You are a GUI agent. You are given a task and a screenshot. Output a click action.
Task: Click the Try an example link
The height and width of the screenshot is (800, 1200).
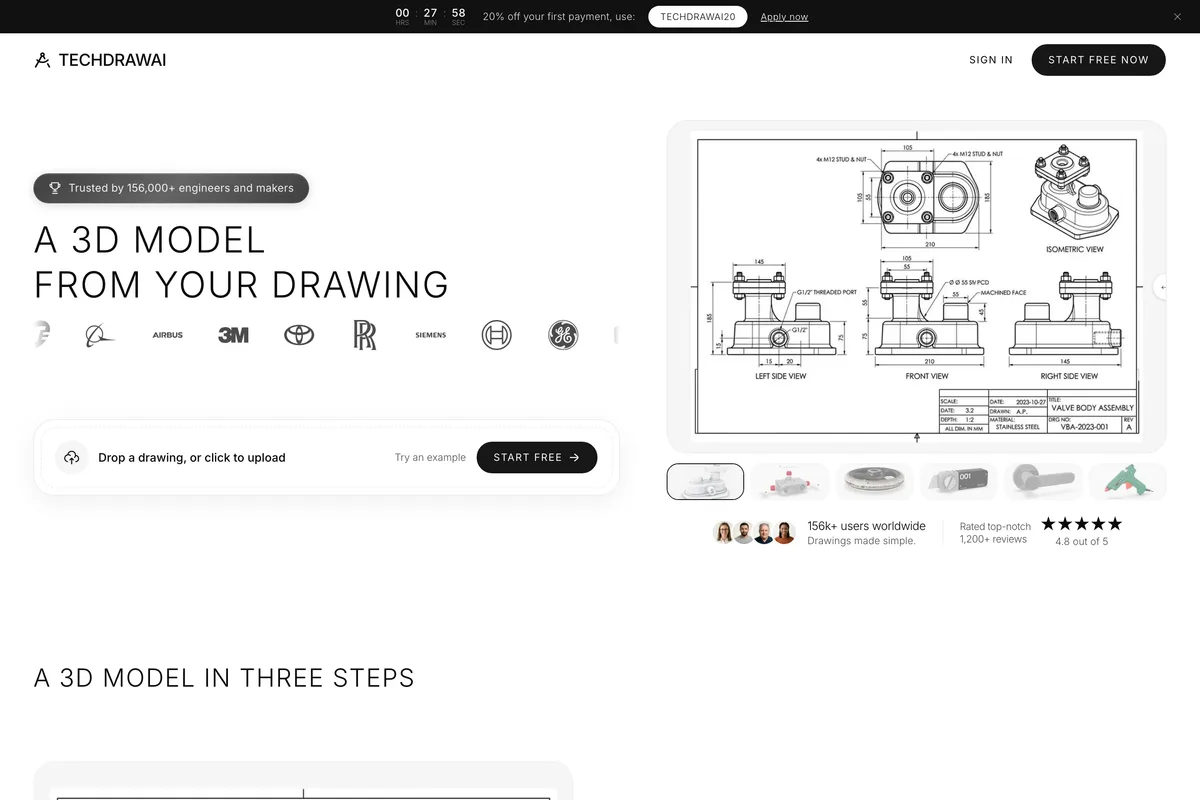430,458
